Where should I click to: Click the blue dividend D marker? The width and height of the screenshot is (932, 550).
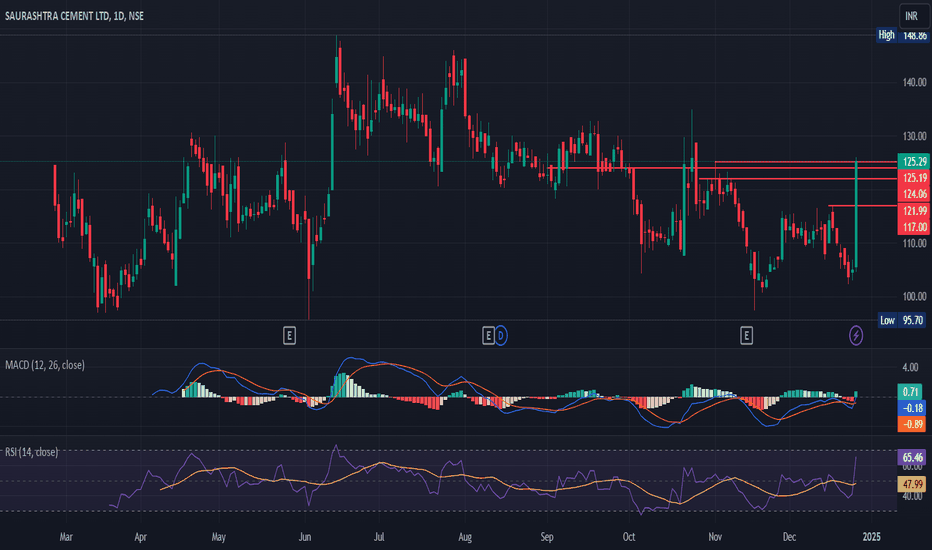coord(500,336)
